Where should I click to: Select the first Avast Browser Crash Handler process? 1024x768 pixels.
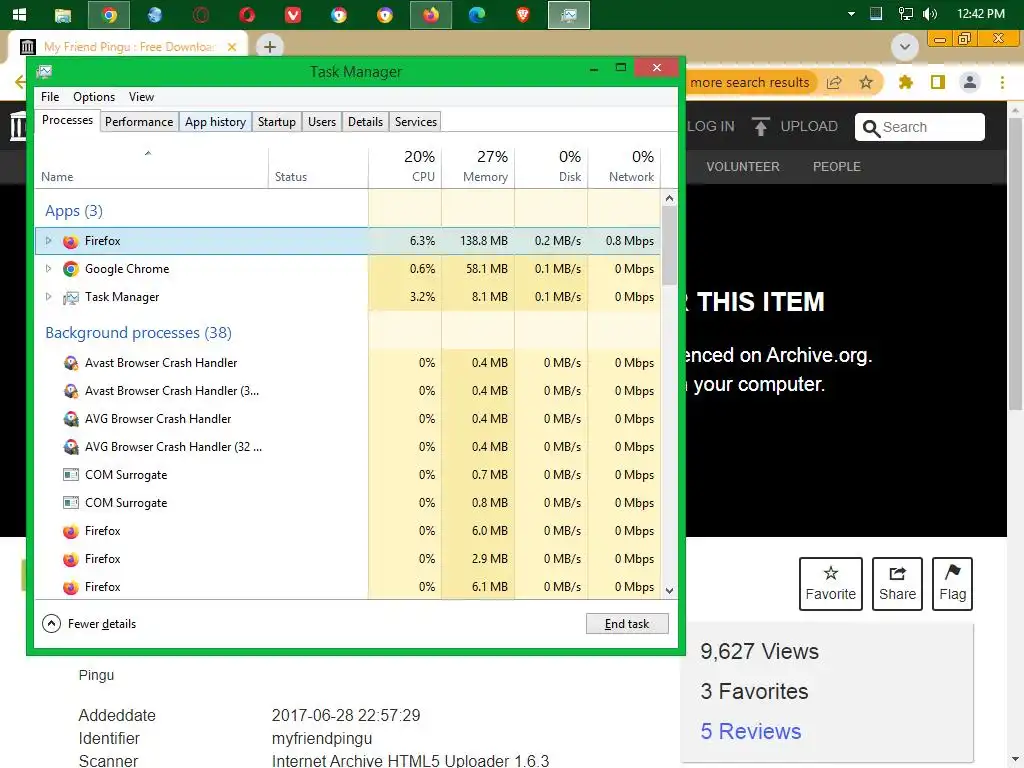[x=347, y=362]
